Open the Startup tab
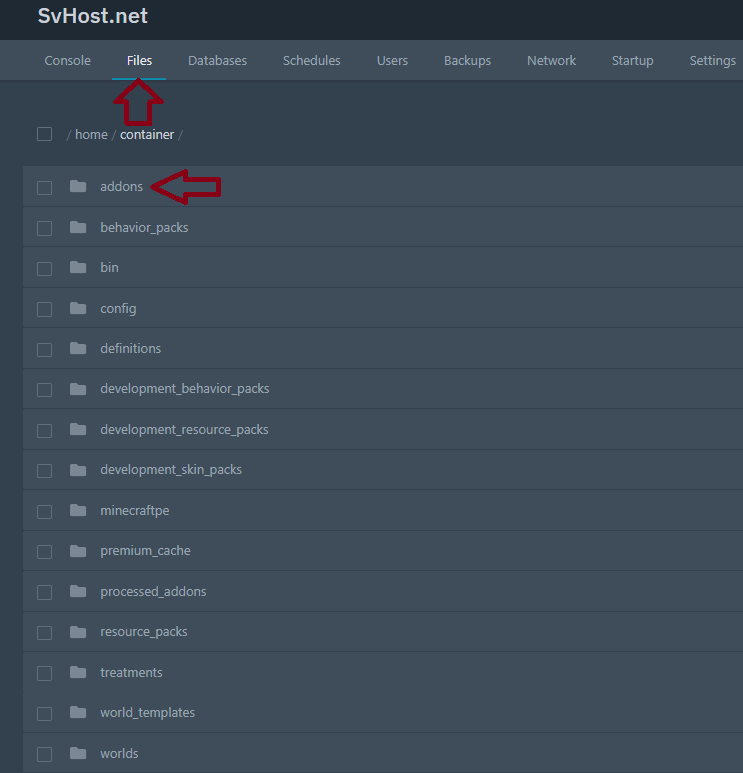 click(632, 61)
